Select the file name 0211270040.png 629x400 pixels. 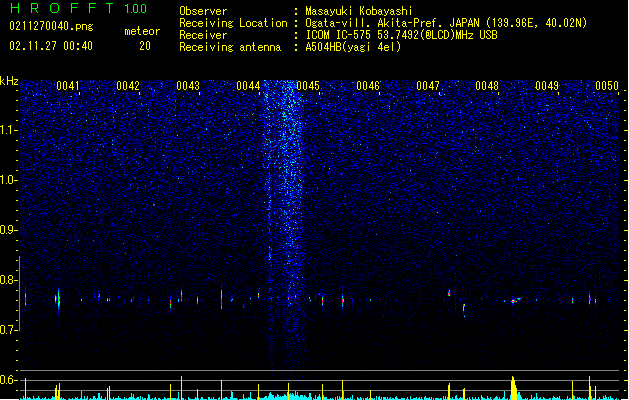(x=51, y=26)
